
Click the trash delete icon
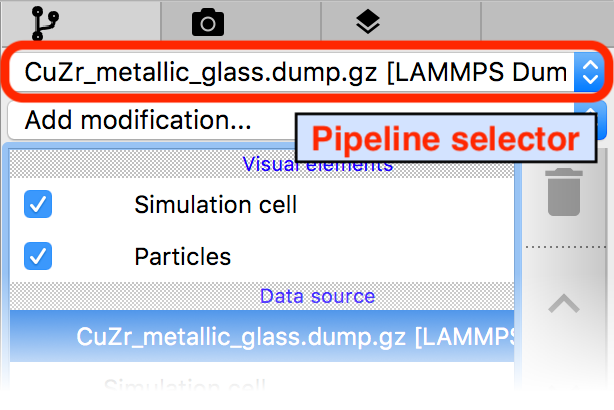point(565,192)
